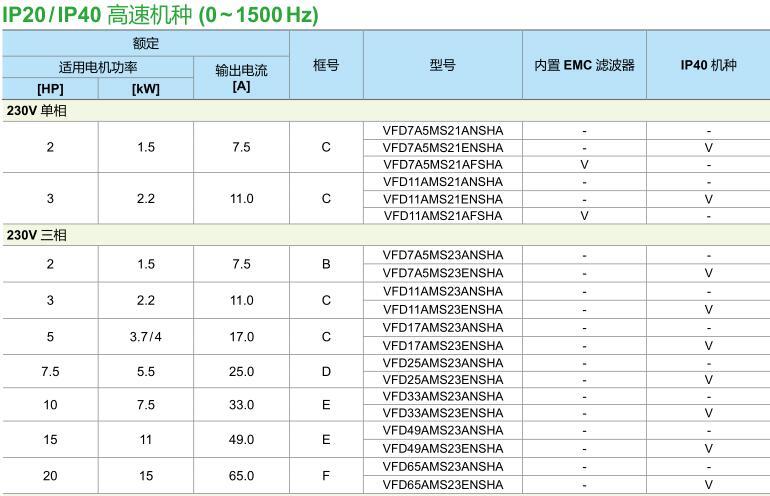Click the 3.7/4 kW cell
Screen dimensions: 770x496
click(146, 337)
